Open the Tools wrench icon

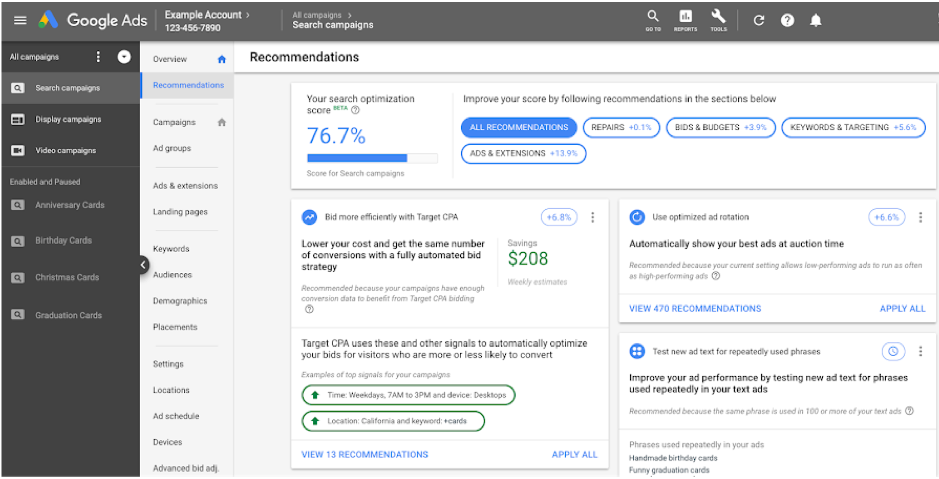(x=718, y=18)
